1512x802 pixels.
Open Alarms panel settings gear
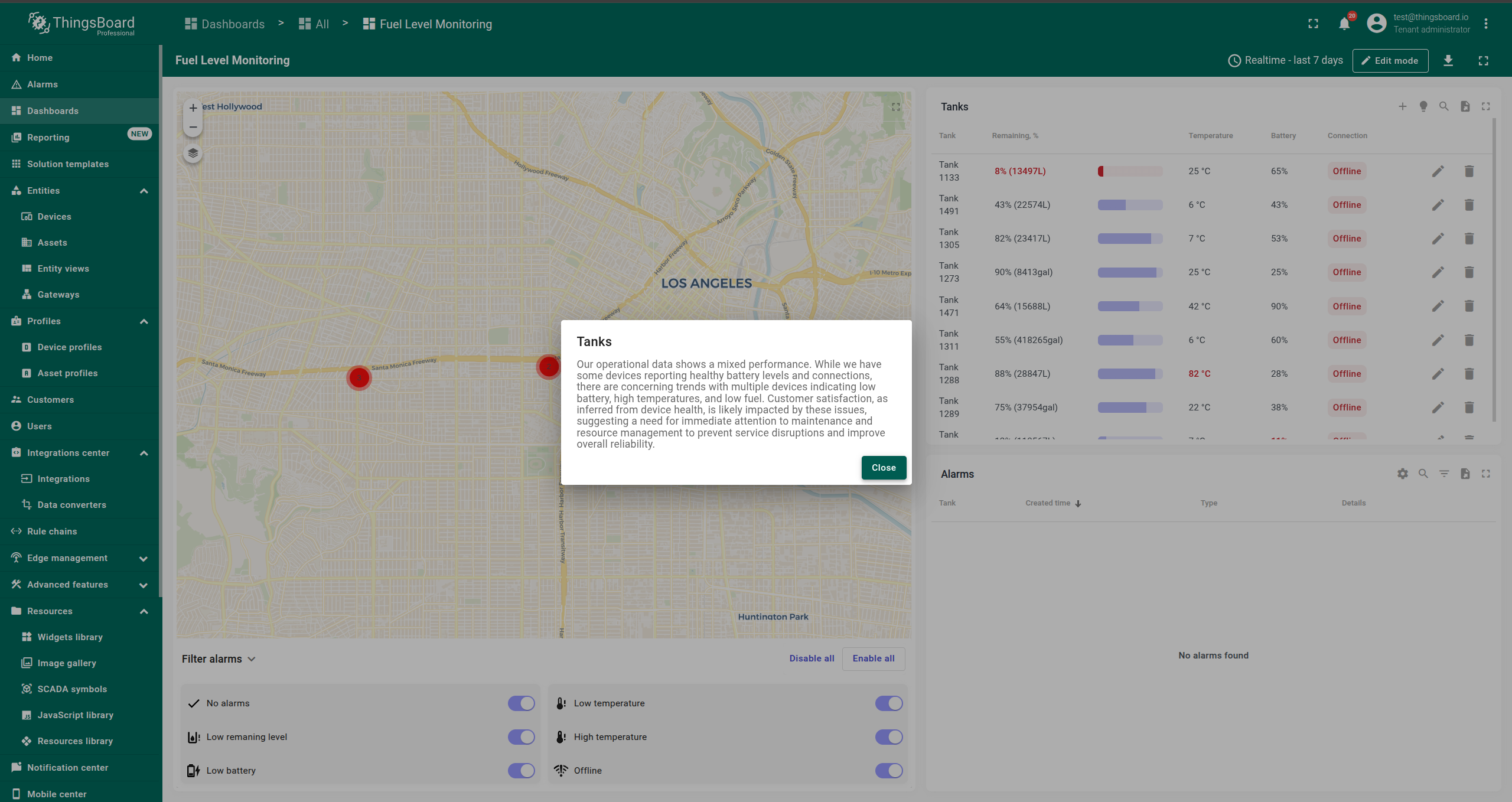pos(1403,474)
